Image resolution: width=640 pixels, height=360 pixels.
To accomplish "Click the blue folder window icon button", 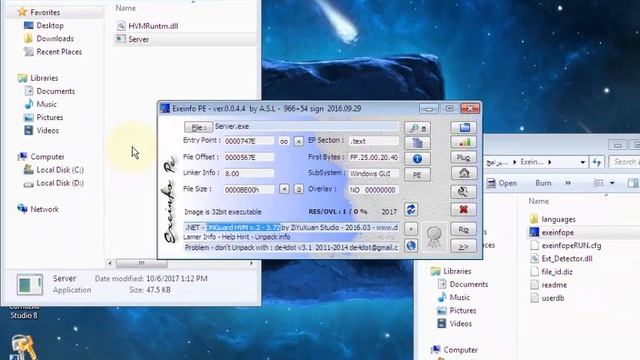I will coord(464,127).
